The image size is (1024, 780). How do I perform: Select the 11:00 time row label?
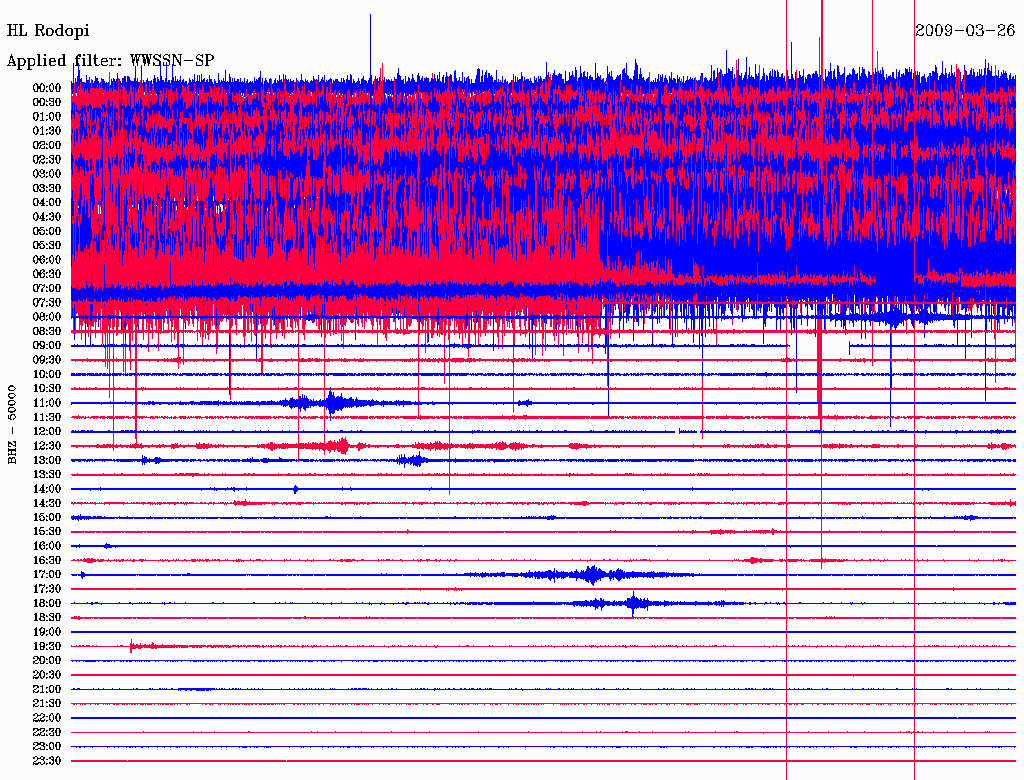pos(47,403)
